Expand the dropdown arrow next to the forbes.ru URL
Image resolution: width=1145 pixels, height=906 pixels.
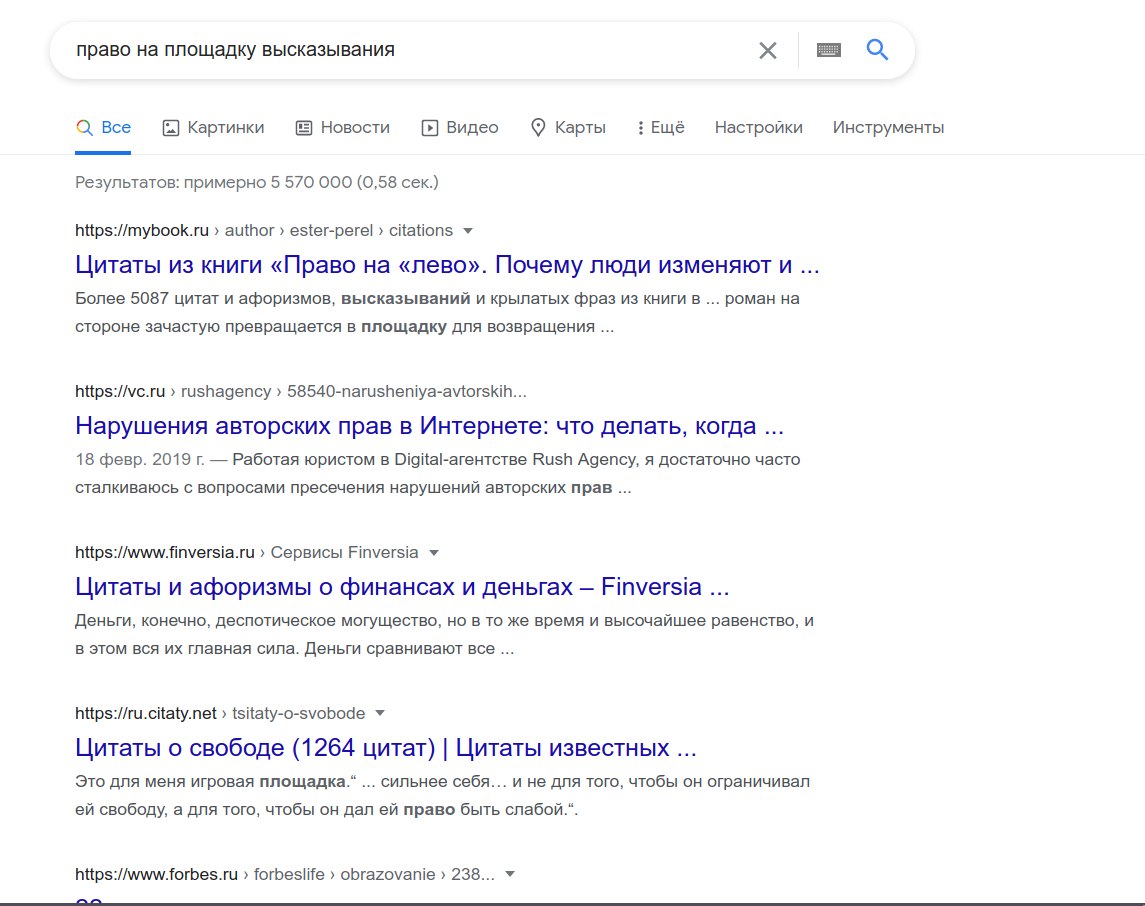510,875
